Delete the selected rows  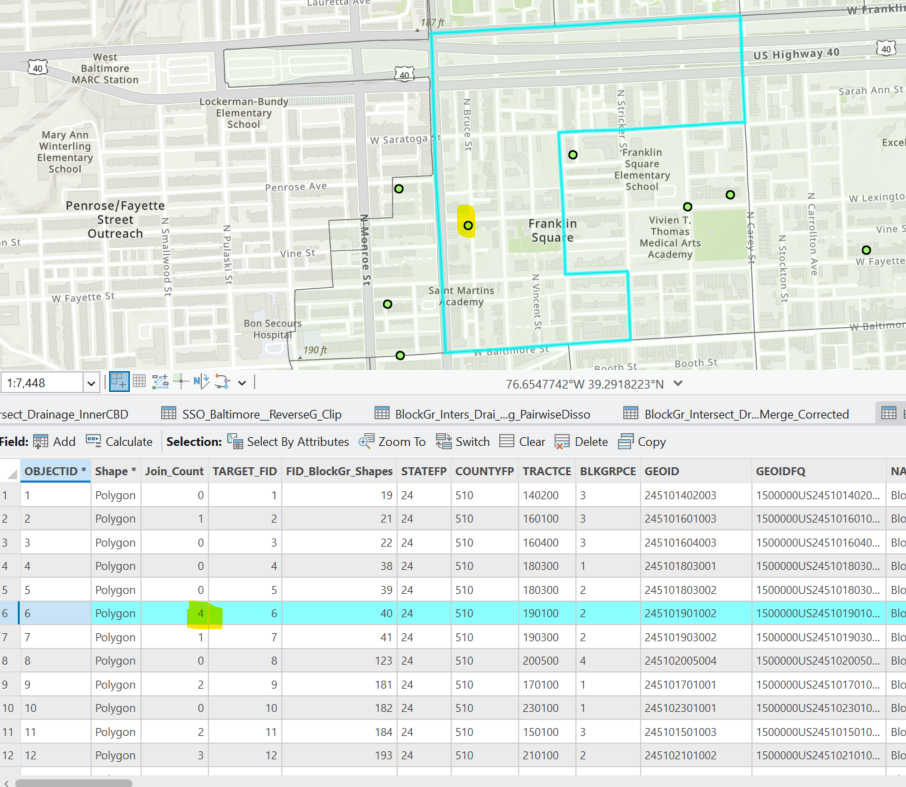[581, 441]
